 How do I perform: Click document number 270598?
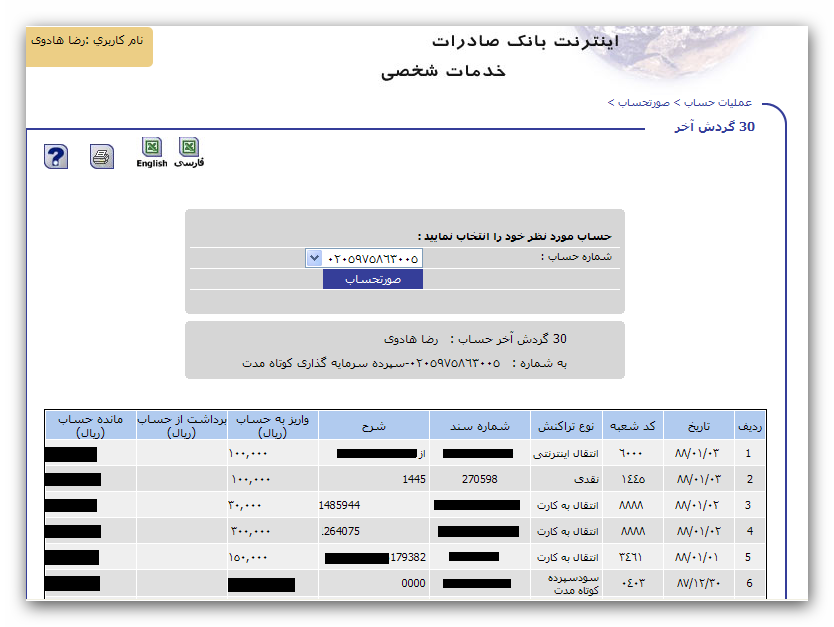point(480,479)
